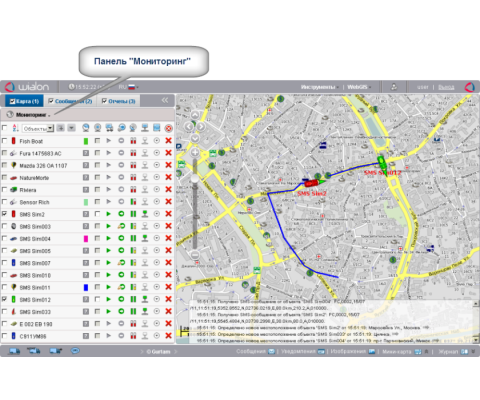Click the red circle-X header icon to clear list
Screen dimensions: 480x400
click(x=169, y=128)
